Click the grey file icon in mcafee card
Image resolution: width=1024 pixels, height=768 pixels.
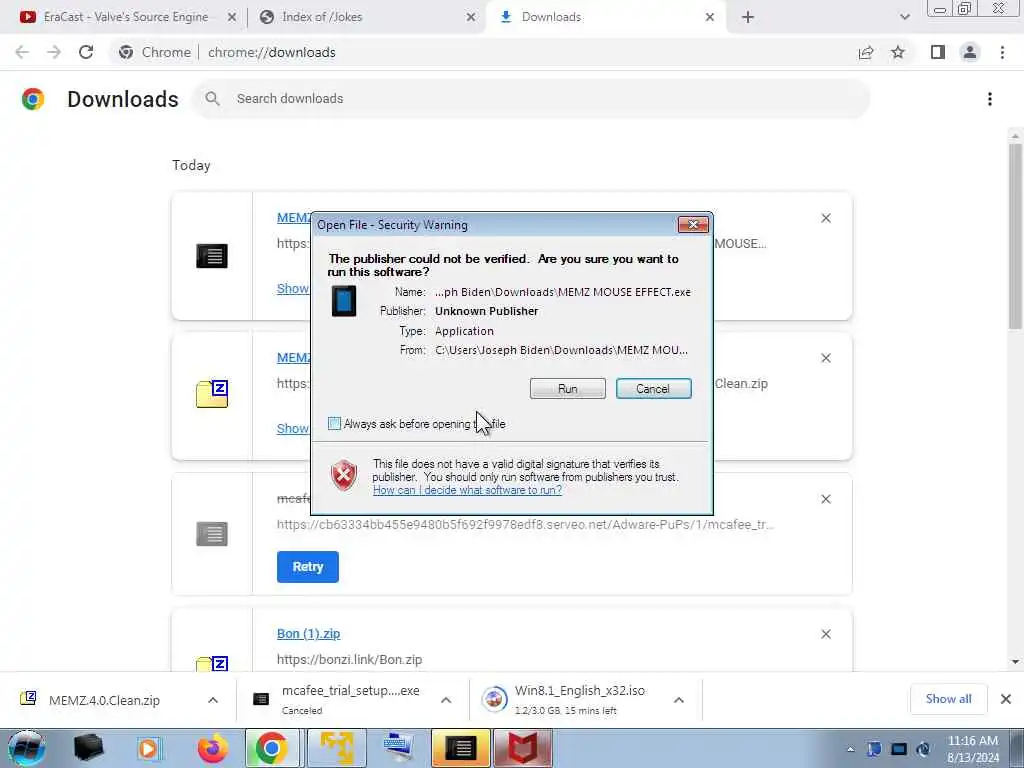(x=212, y=534)
